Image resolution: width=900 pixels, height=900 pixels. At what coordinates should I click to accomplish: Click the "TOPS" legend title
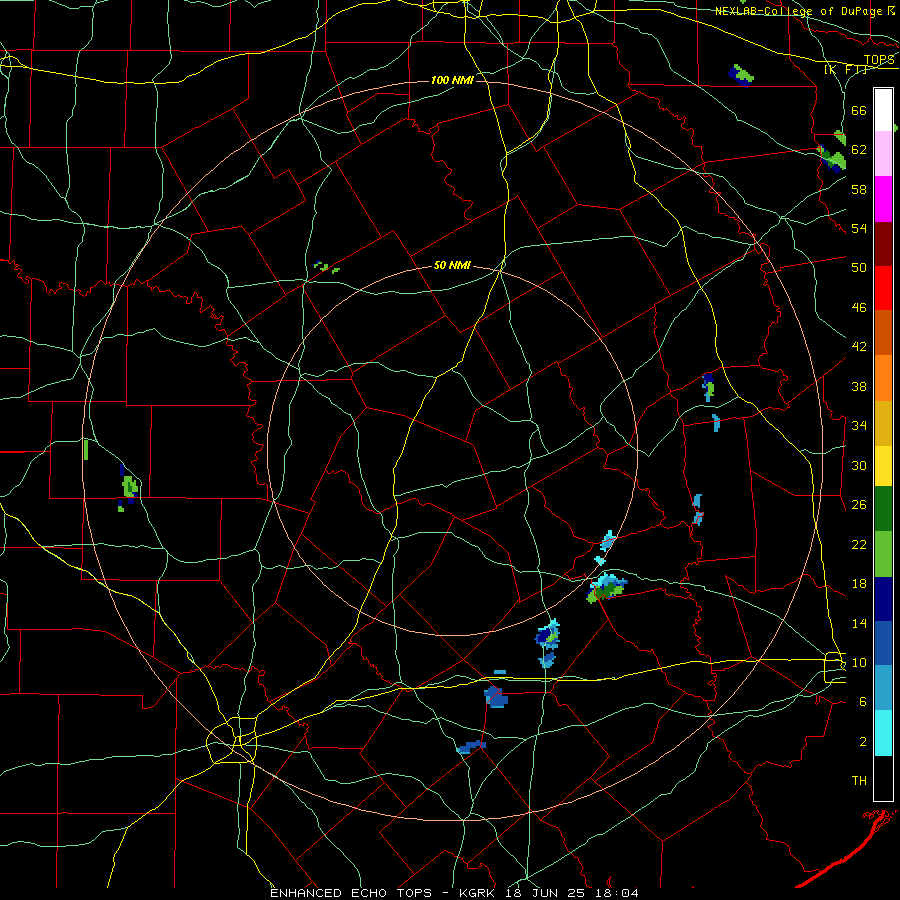coord(879,59)
